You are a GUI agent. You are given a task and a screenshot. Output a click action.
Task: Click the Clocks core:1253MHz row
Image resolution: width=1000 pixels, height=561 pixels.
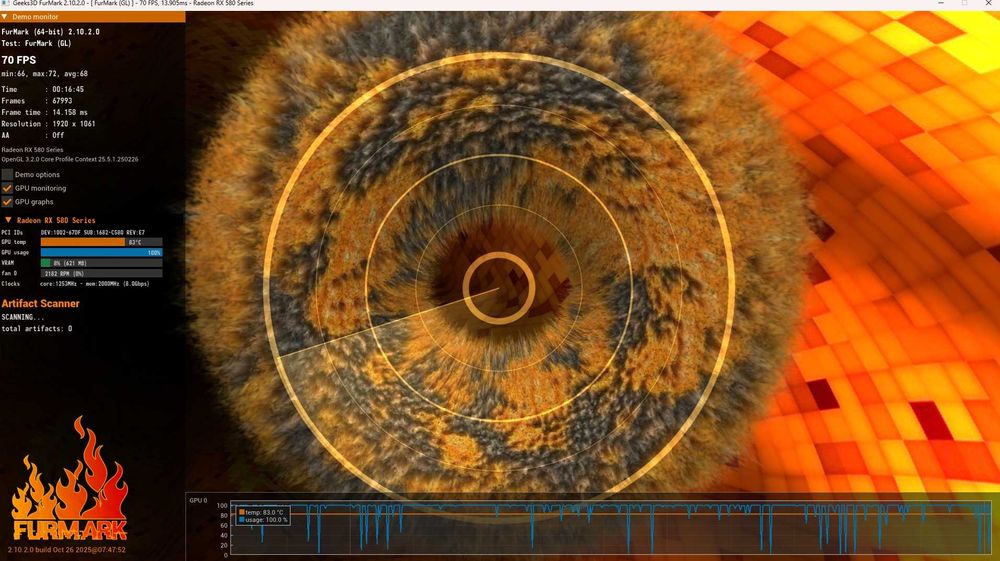pos(75,284)
